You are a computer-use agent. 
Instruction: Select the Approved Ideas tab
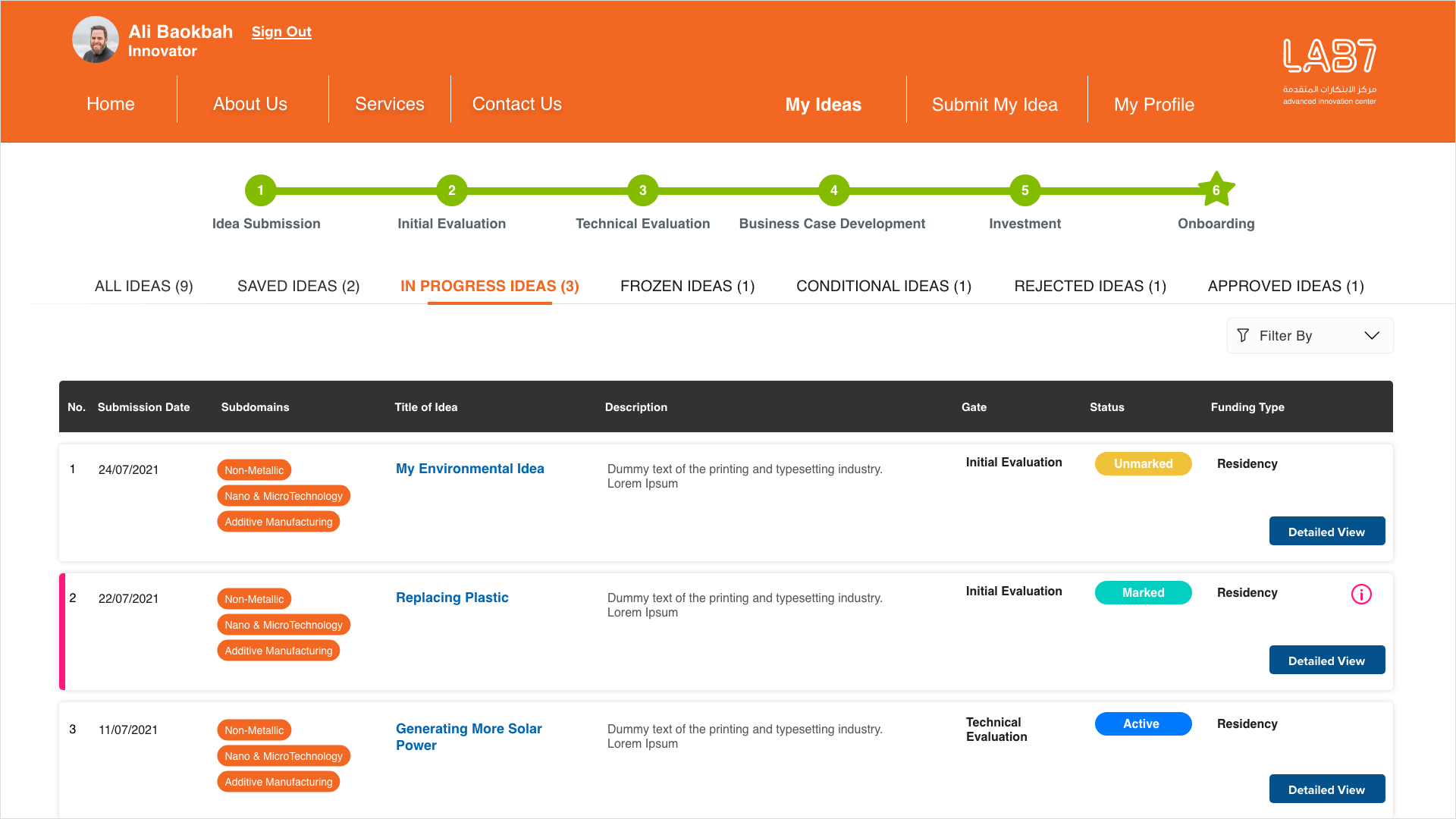(1285, 286)
